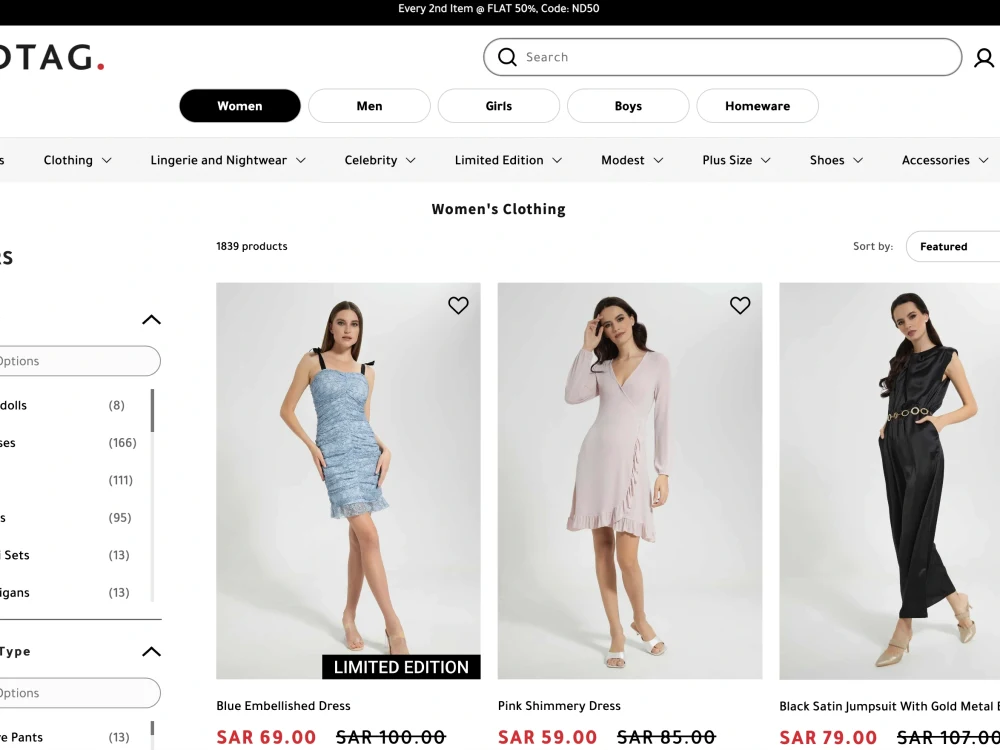Open the Celebrity dropdown menu
The width and height of the screenshot is (1000, 750).
[x=380, y=160]
